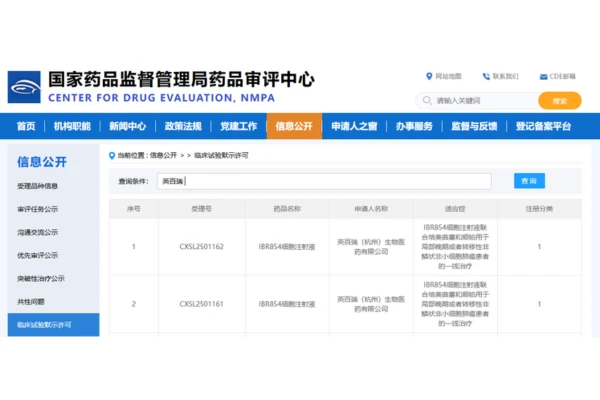The height and width of the screenshot is (400, 600).
Task: Open 优先审评公示 in the sidebar
Action: click(x=38, y=255)
